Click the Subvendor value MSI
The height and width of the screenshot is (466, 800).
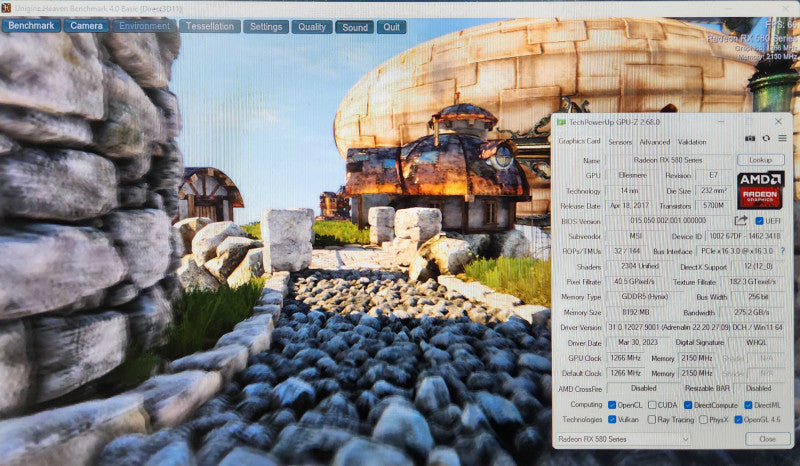point(635,236)
